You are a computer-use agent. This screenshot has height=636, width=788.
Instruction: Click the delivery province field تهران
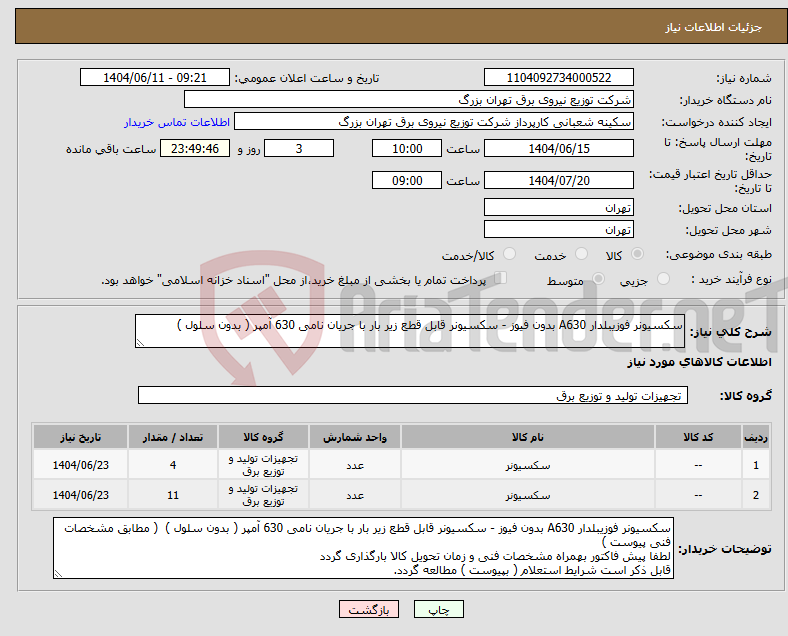(559, 207)
